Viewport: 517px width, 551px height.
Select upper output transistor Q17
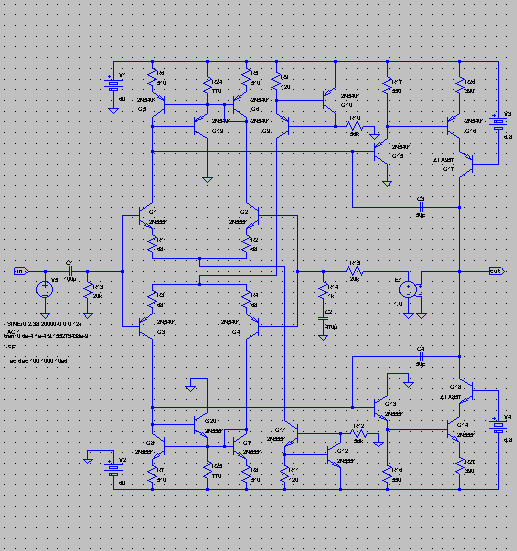click(x=466, y=164)
